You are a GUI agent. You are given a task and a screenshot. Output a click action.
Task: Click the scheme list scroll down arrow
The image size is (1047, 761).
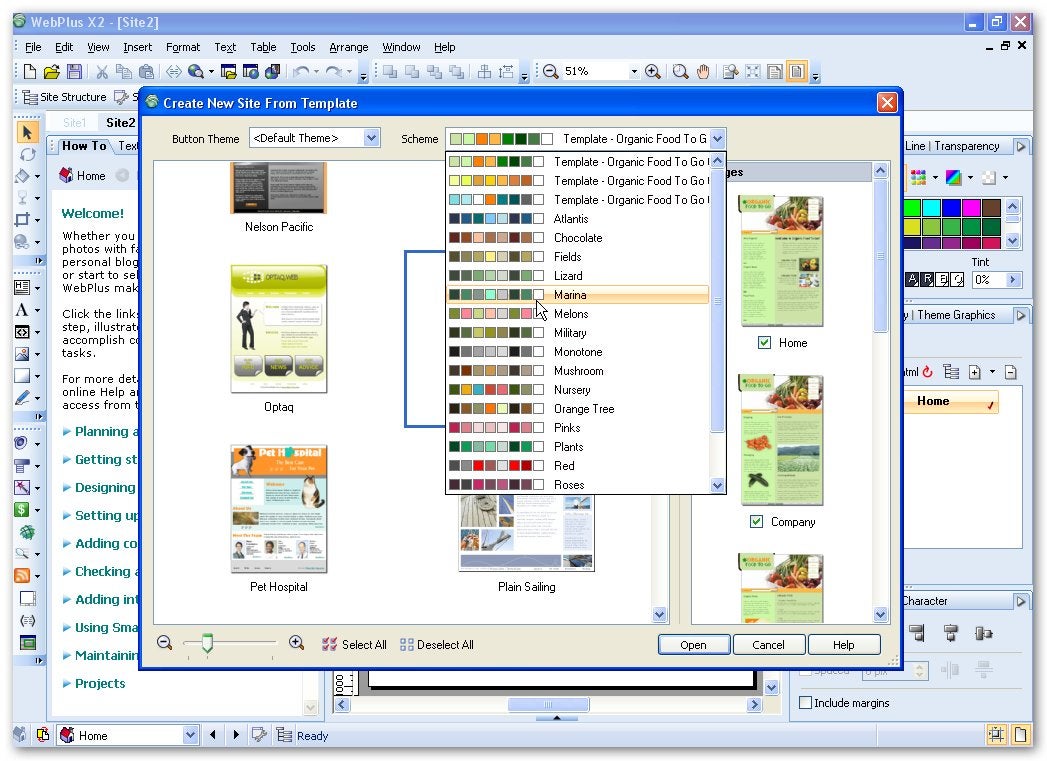pyautogui.click(x=718, y=485)
